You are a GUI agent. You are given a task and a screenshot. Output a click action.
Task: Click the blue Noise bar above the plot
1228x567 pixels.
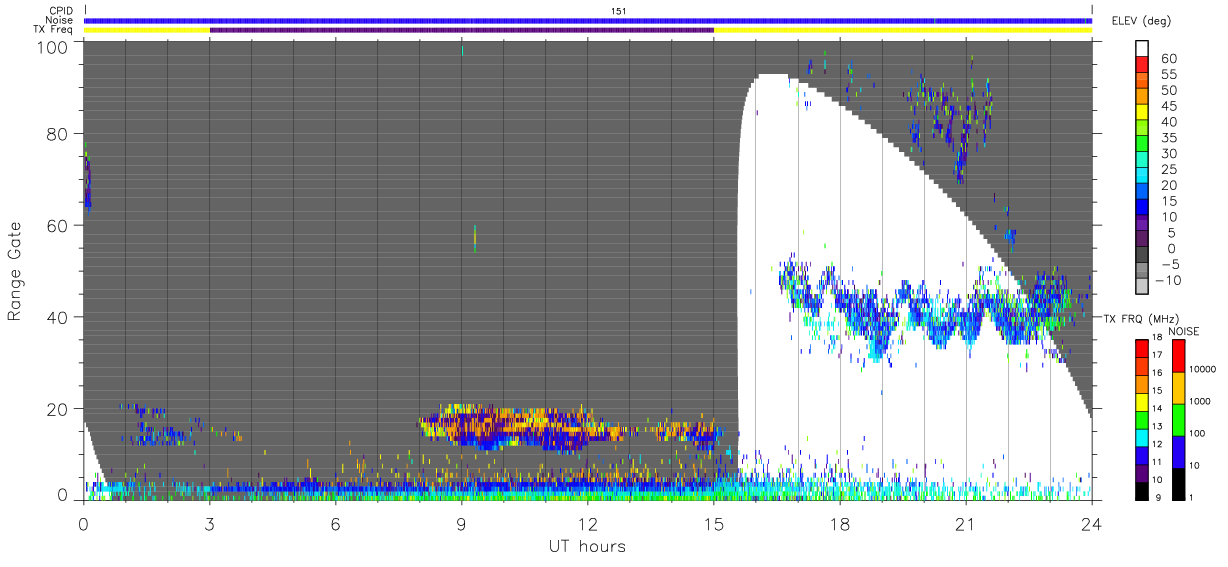pyautogui.click(x=588, y=20)
